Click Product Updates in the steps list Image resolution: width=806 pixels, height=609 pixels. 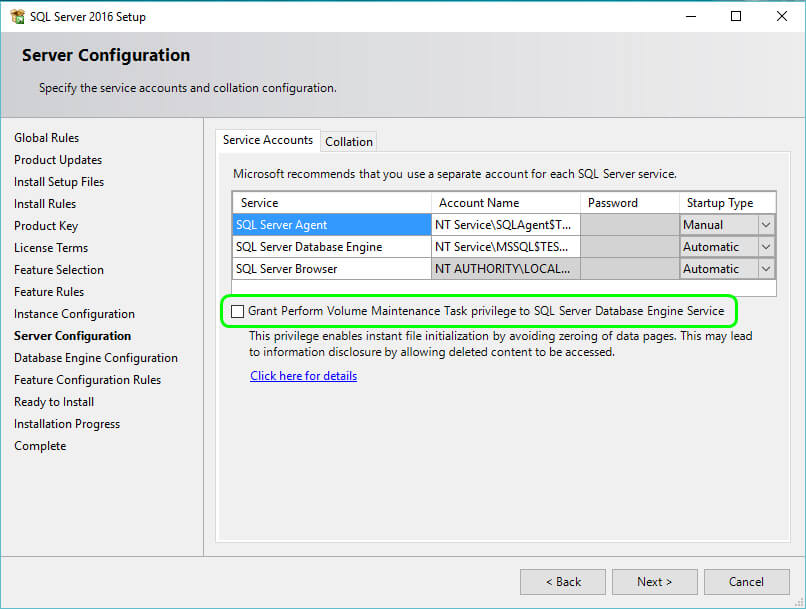click(x=58, y=160)
